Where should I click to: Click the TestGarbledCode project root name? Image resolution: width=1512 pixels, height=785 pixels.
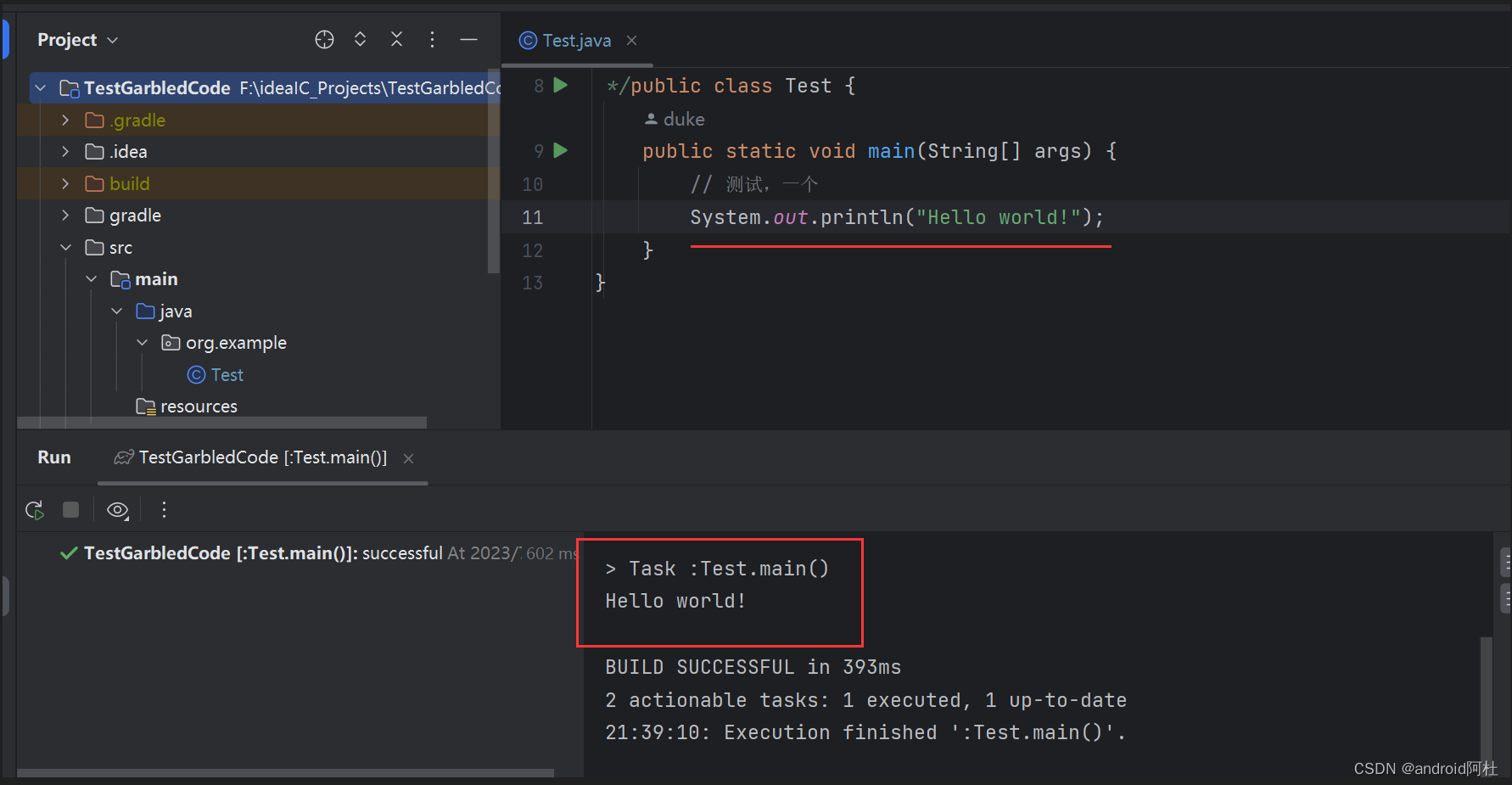point(157,88)
